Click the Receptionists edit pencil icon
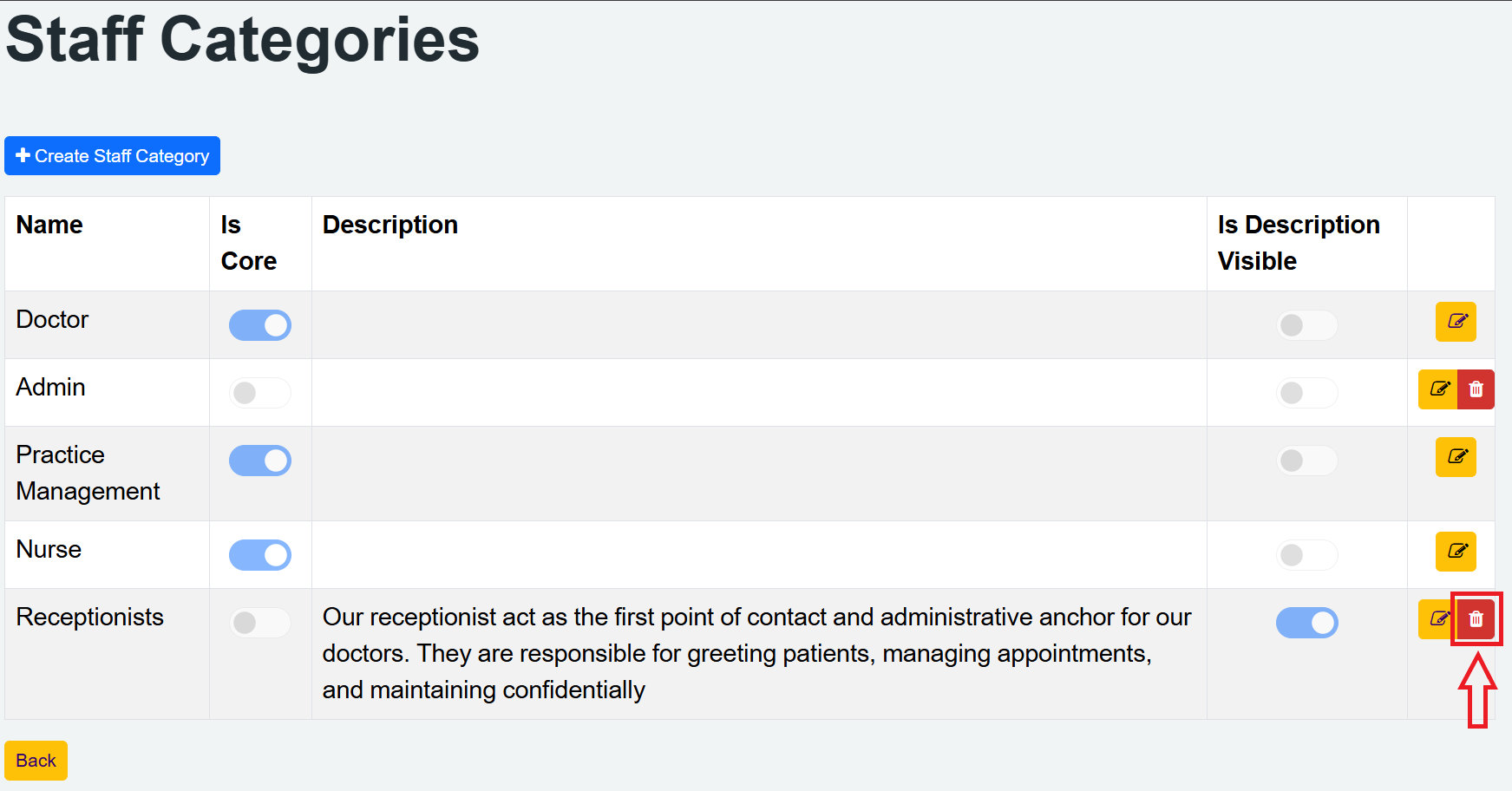1512x791 pixels. pyautogui.click(x=1437, y=619)
